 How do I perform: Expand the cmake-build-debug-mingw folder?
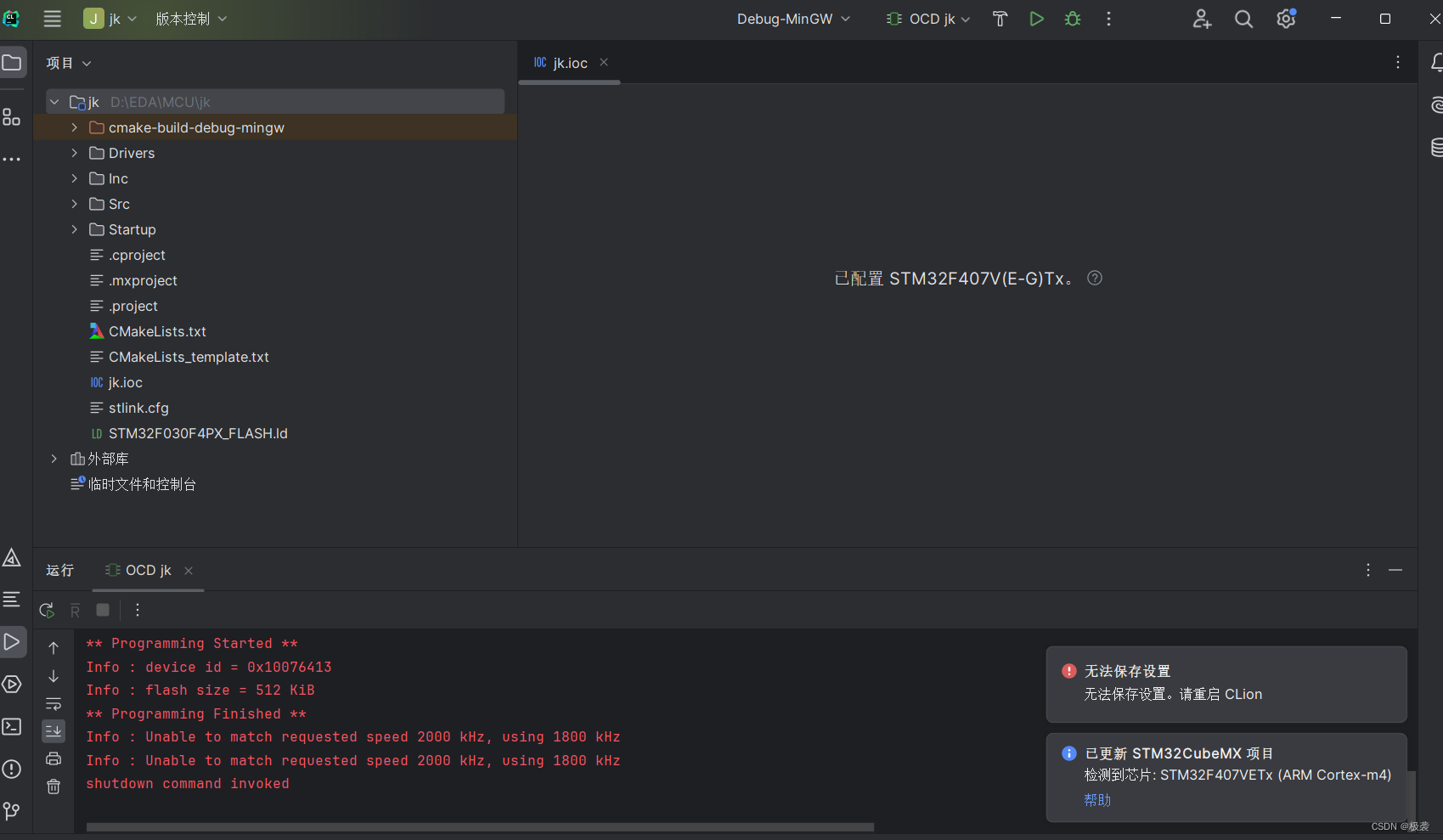click(75, 127)
